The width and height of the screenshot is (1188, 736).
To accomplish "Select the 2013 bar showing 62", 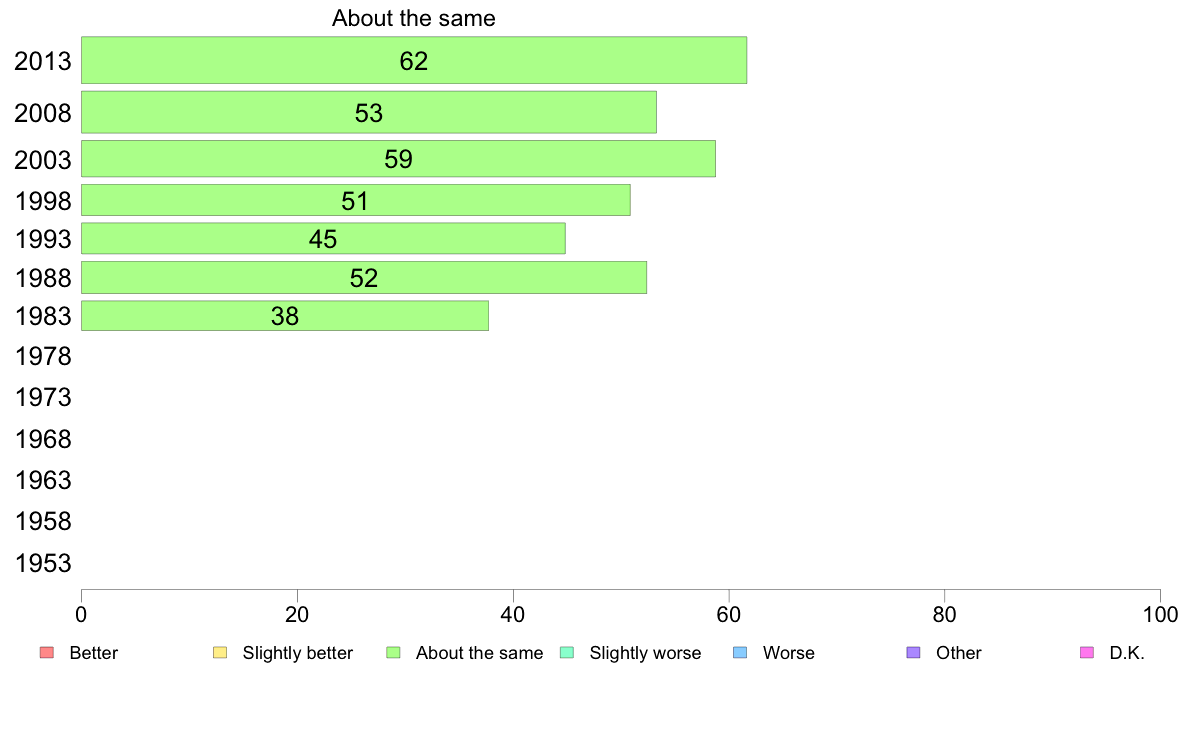I will [414, 60].
